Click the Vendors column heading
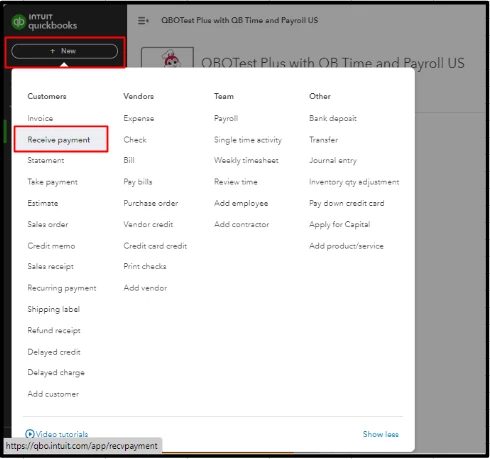490x459 pixels. 138,96
